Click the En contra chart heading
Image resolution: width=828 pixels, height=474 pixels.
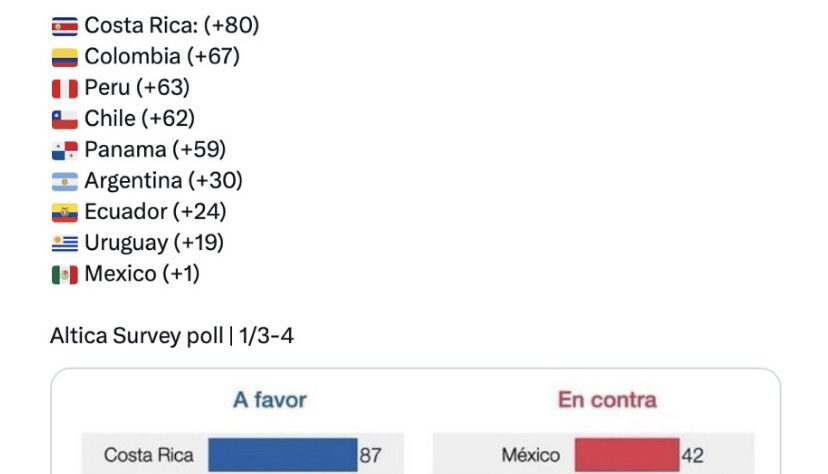[607, 400]
